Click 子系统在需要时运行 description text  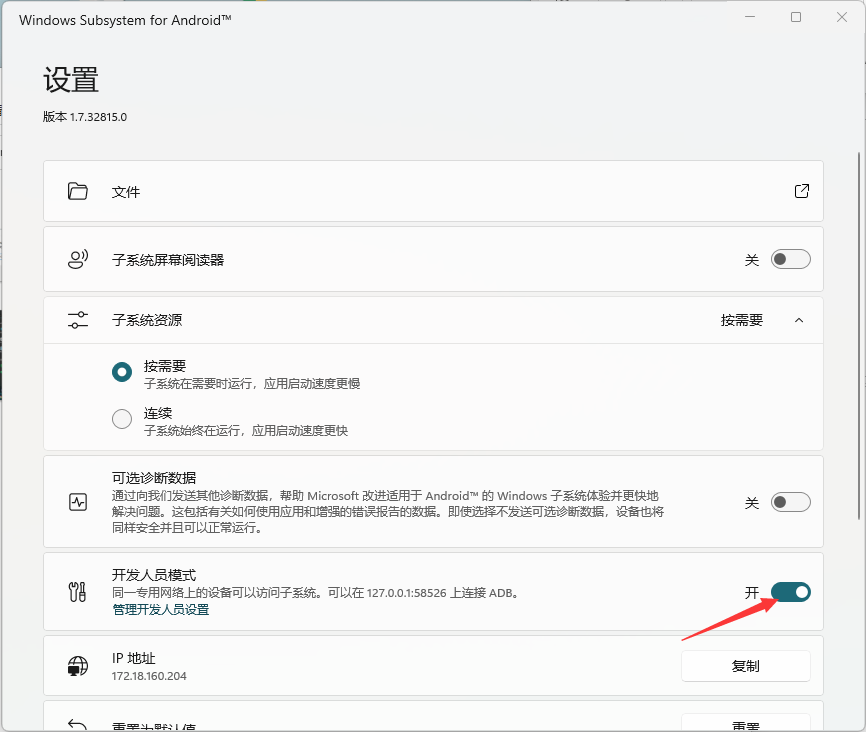[x=252, y=383]
